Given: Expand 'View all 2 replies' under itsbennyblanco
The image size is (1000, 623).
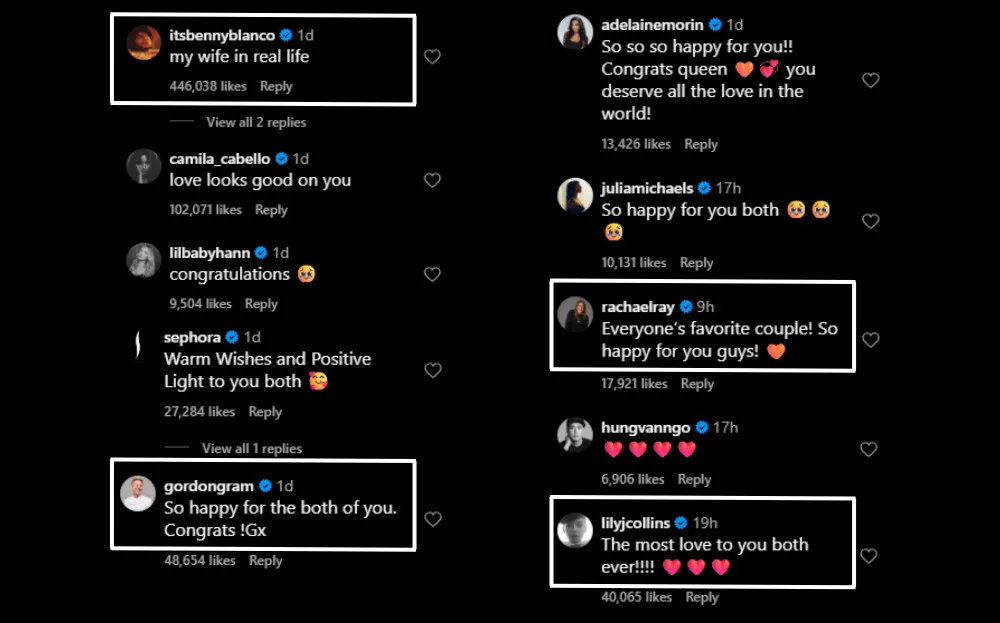Looking at the screenshot, I should coord(256,122).
